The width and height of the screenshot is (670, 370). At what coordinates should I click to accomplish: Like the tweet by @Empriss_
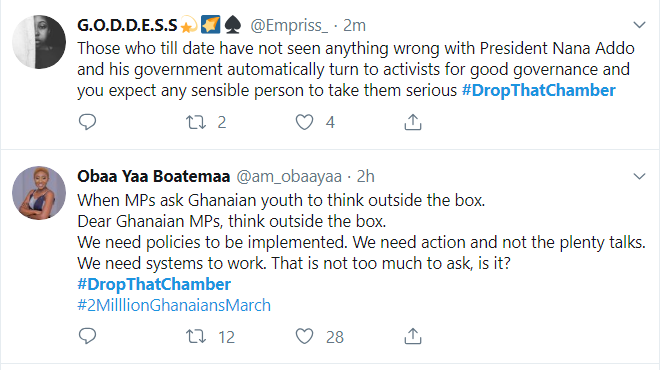304,123
